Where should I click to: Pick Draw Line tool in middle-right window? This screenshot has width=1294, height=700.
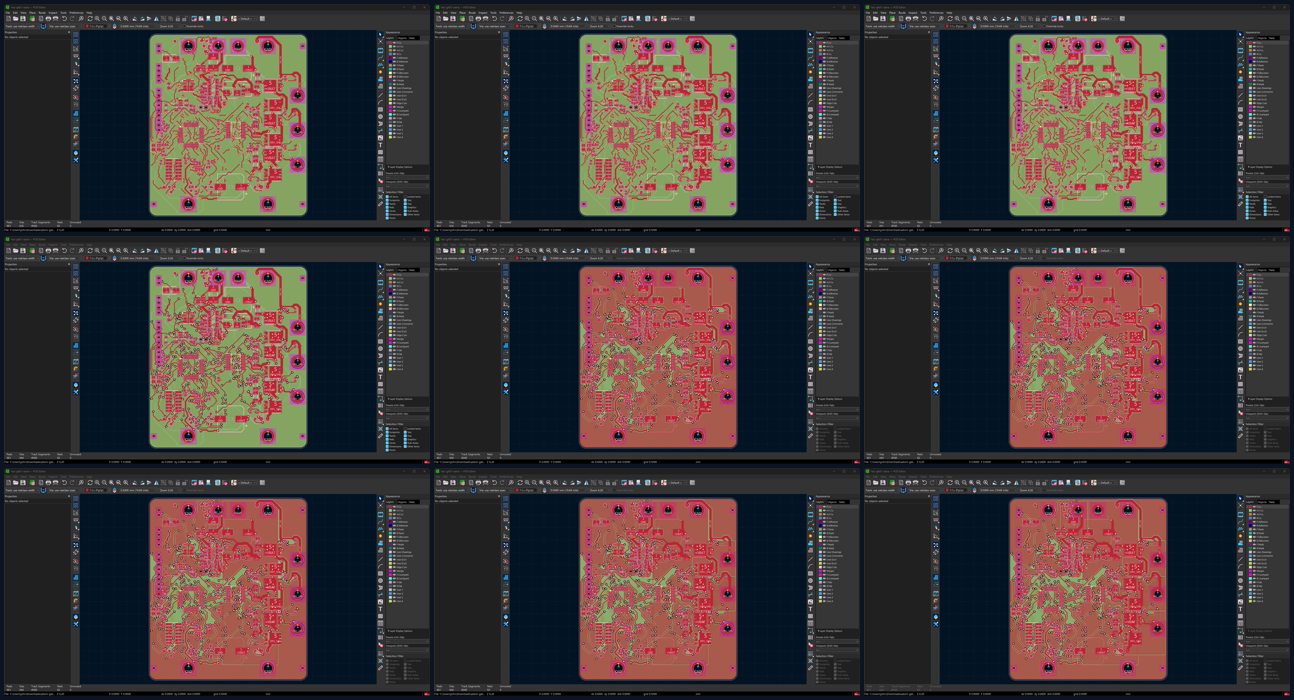point(1240,327)
